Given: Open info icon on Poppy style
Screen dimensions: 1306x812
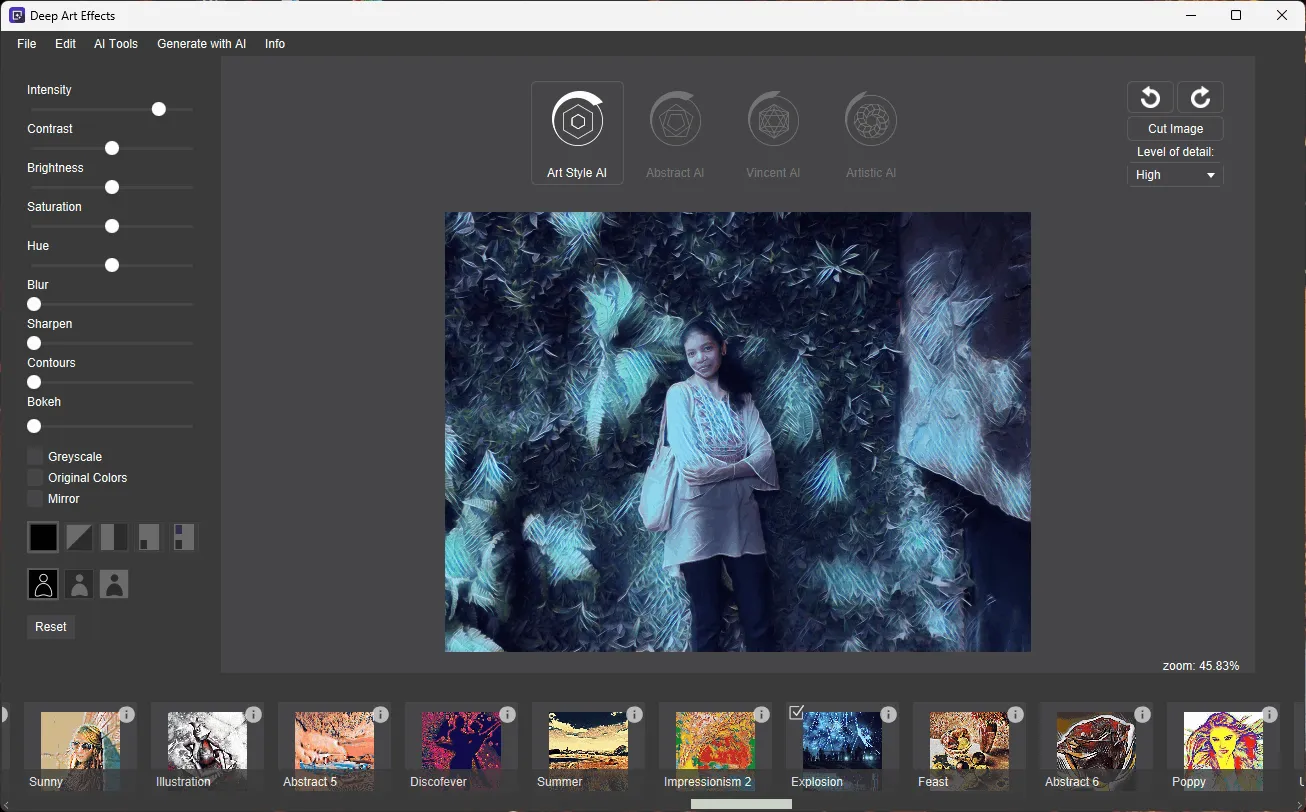Looking at the screenshot, I should click(x=1269, y=714).
